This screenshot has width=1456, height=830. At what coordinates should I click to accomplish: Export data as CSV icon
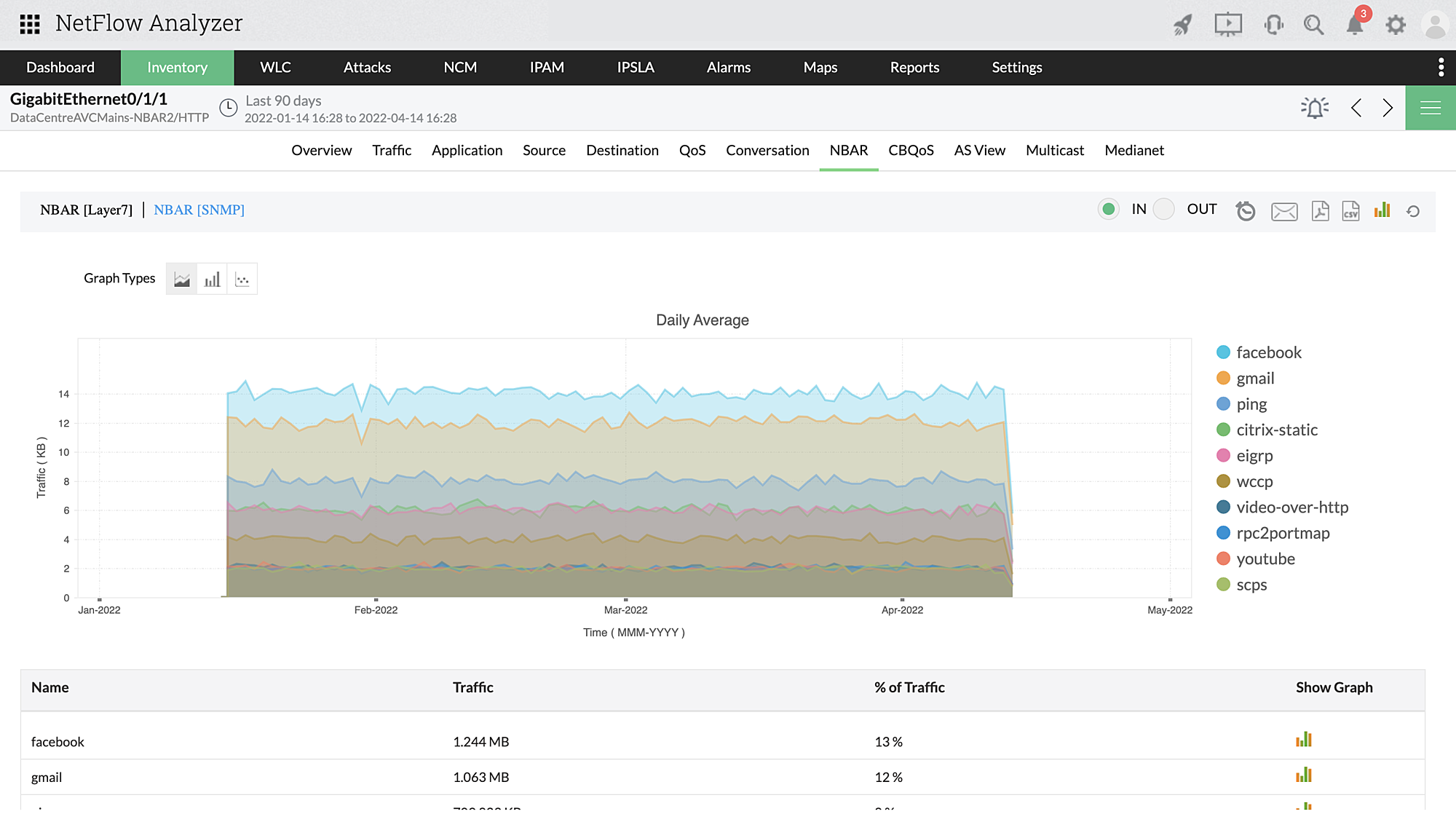point(1350,211)
